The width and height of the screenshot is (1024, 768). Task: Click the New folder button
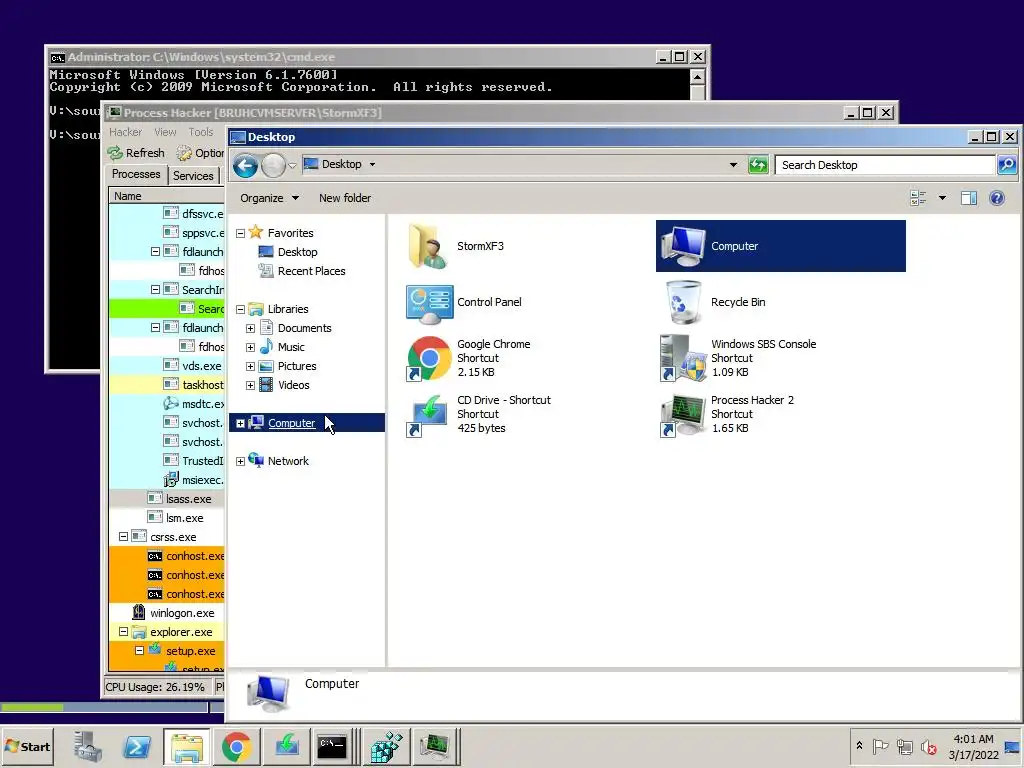pyautogui.click(x=345, y=198)
